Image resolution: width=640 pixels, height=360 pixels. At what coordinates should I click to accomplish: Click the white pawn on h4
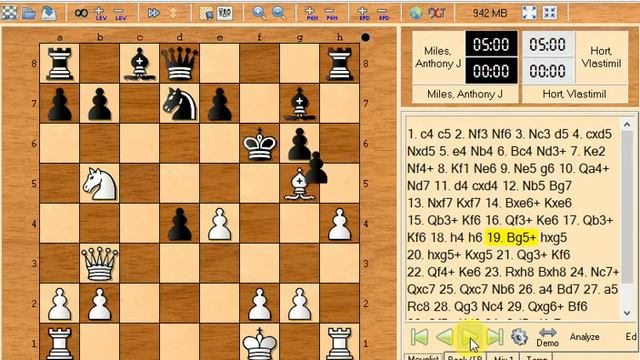point(340,224)
